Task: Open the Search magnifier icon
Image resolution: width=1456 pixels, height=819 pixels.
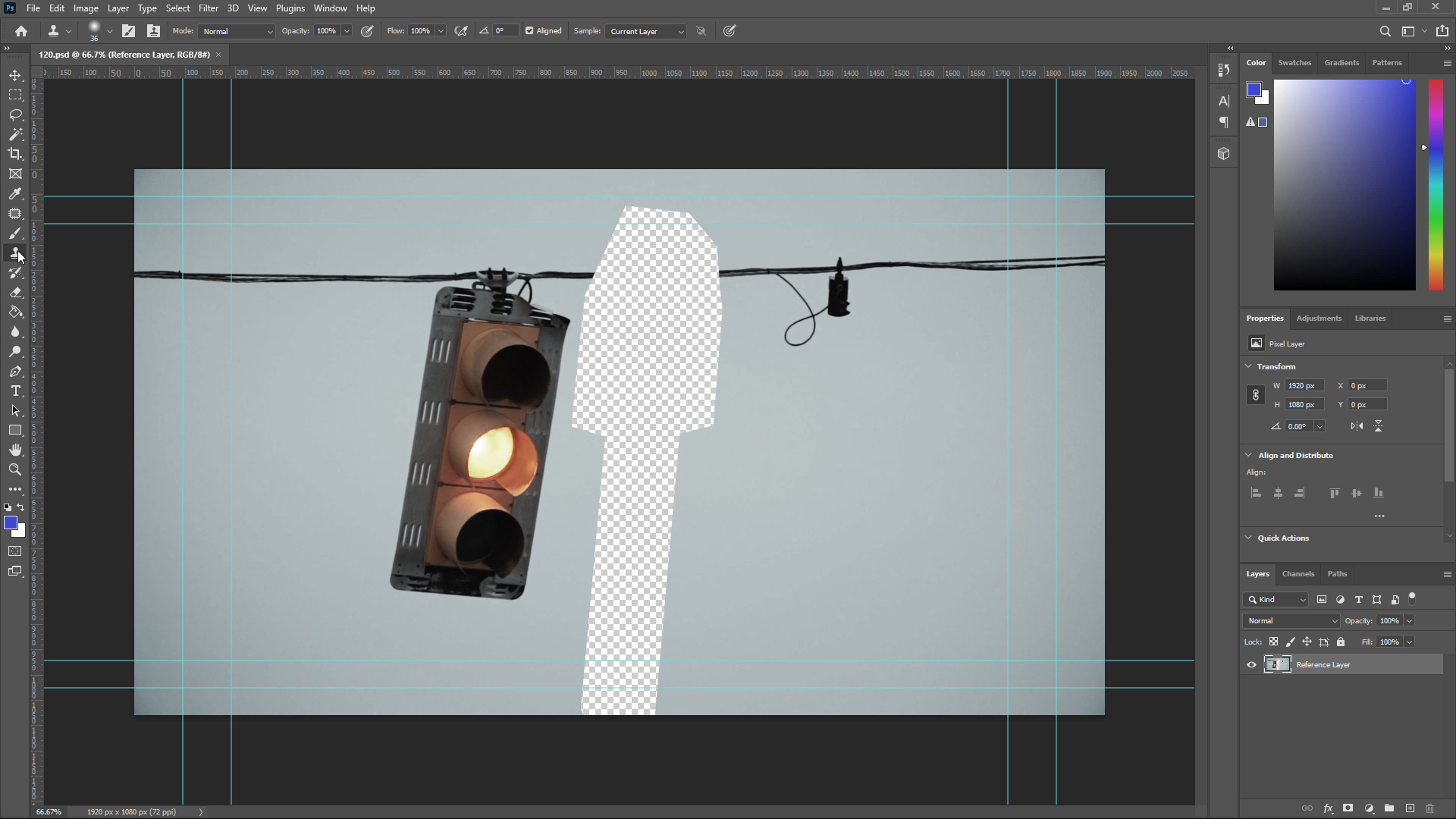Action: coord(1385,31)
